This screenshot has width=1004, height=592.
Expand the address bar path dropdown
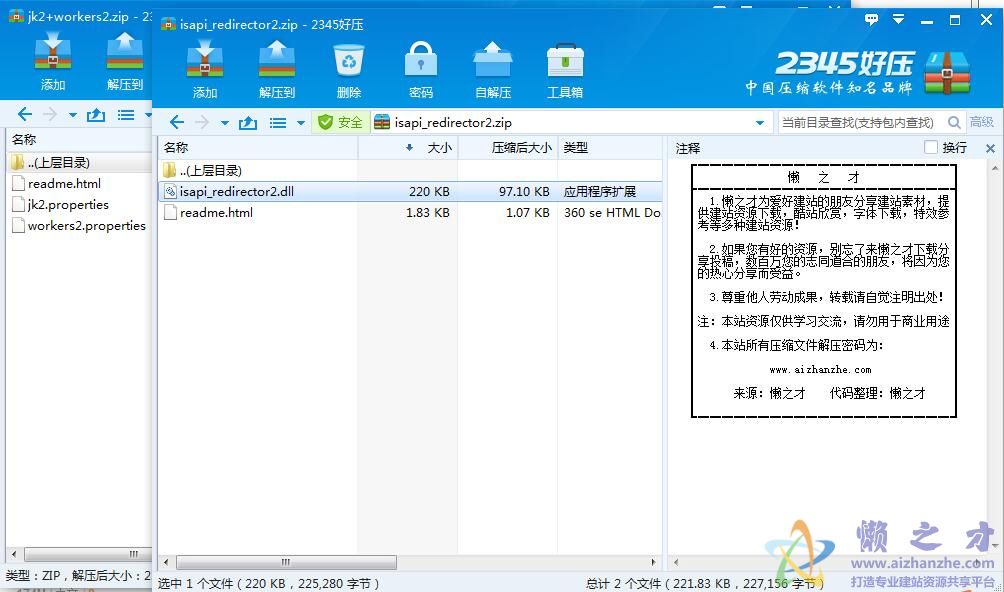click(759, 123)
